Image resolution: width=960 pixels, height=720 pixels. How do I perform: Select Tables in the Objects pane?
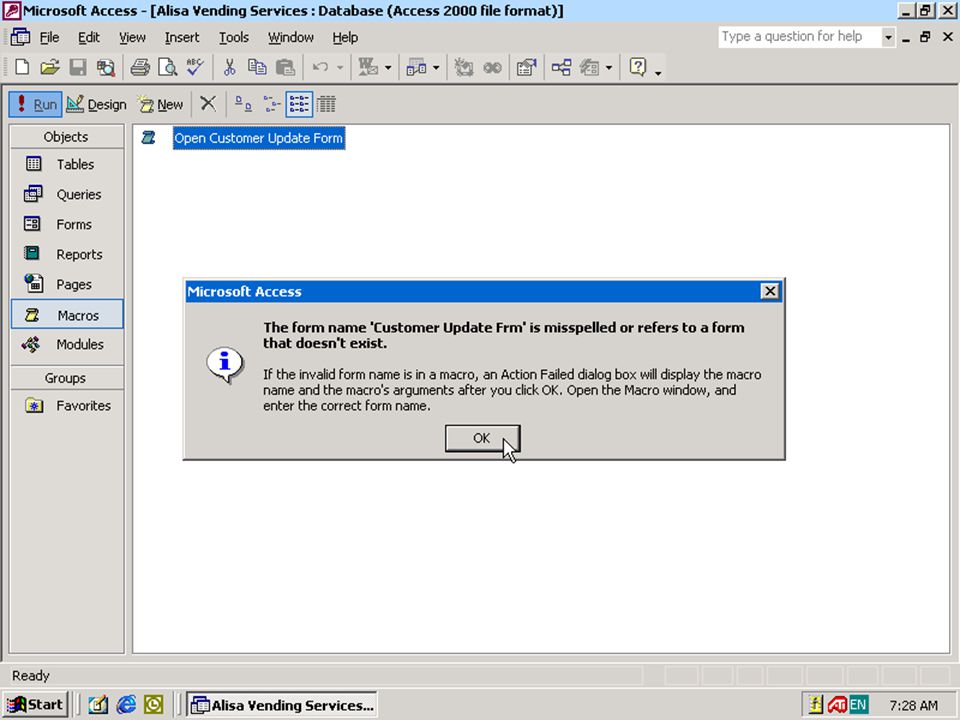pos(67,164)
